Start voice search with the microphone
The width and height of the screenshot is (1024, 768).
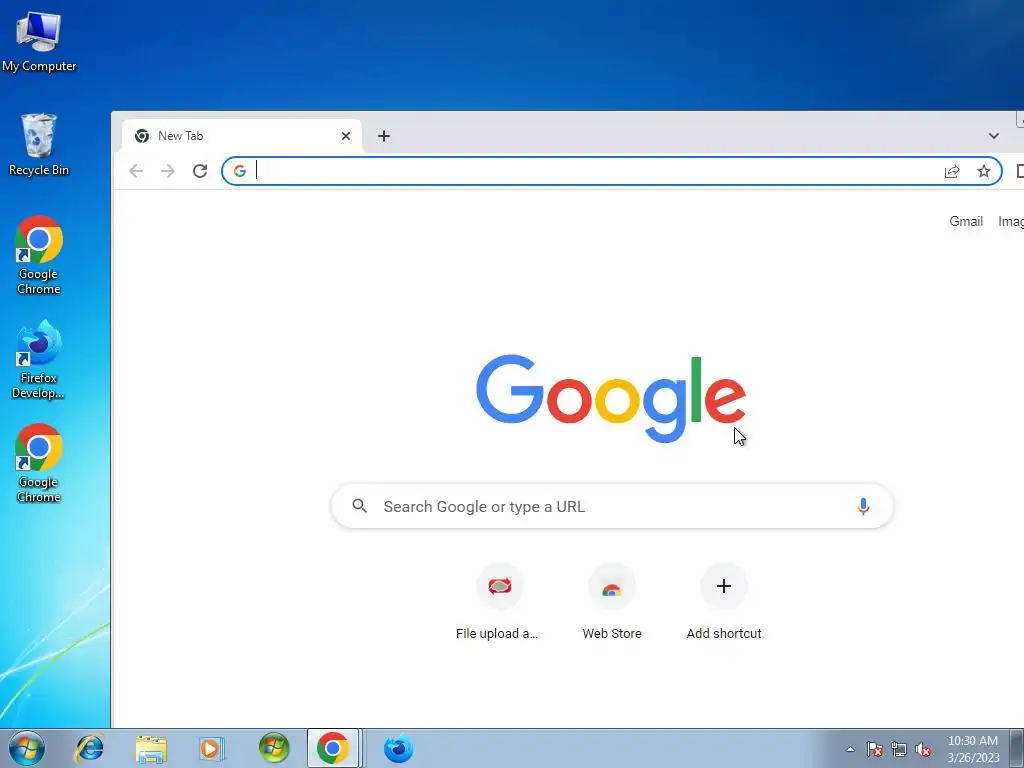(863, 506)
